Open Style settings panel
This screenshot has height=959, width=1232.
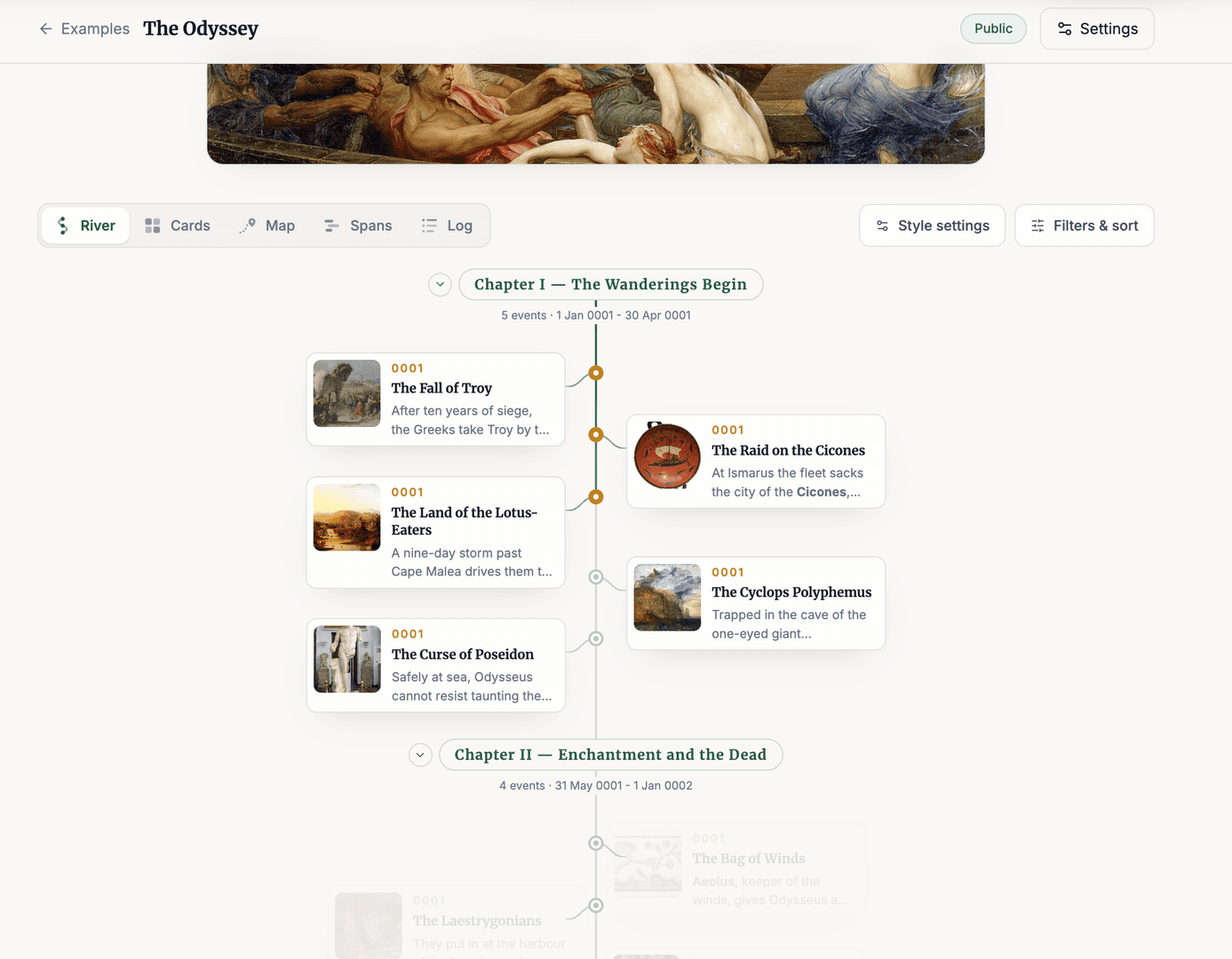click(933, 226)
